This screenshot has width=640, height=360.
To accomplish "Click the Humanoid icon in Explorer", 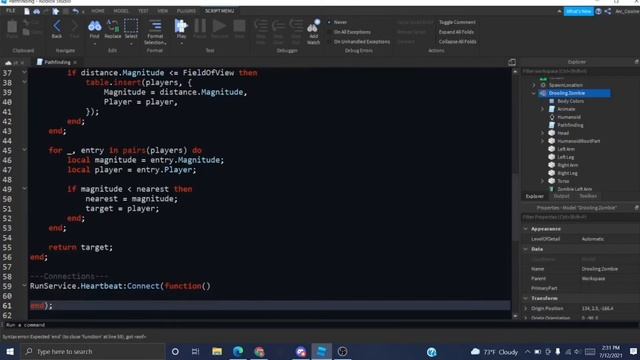I will click(552, 117).
